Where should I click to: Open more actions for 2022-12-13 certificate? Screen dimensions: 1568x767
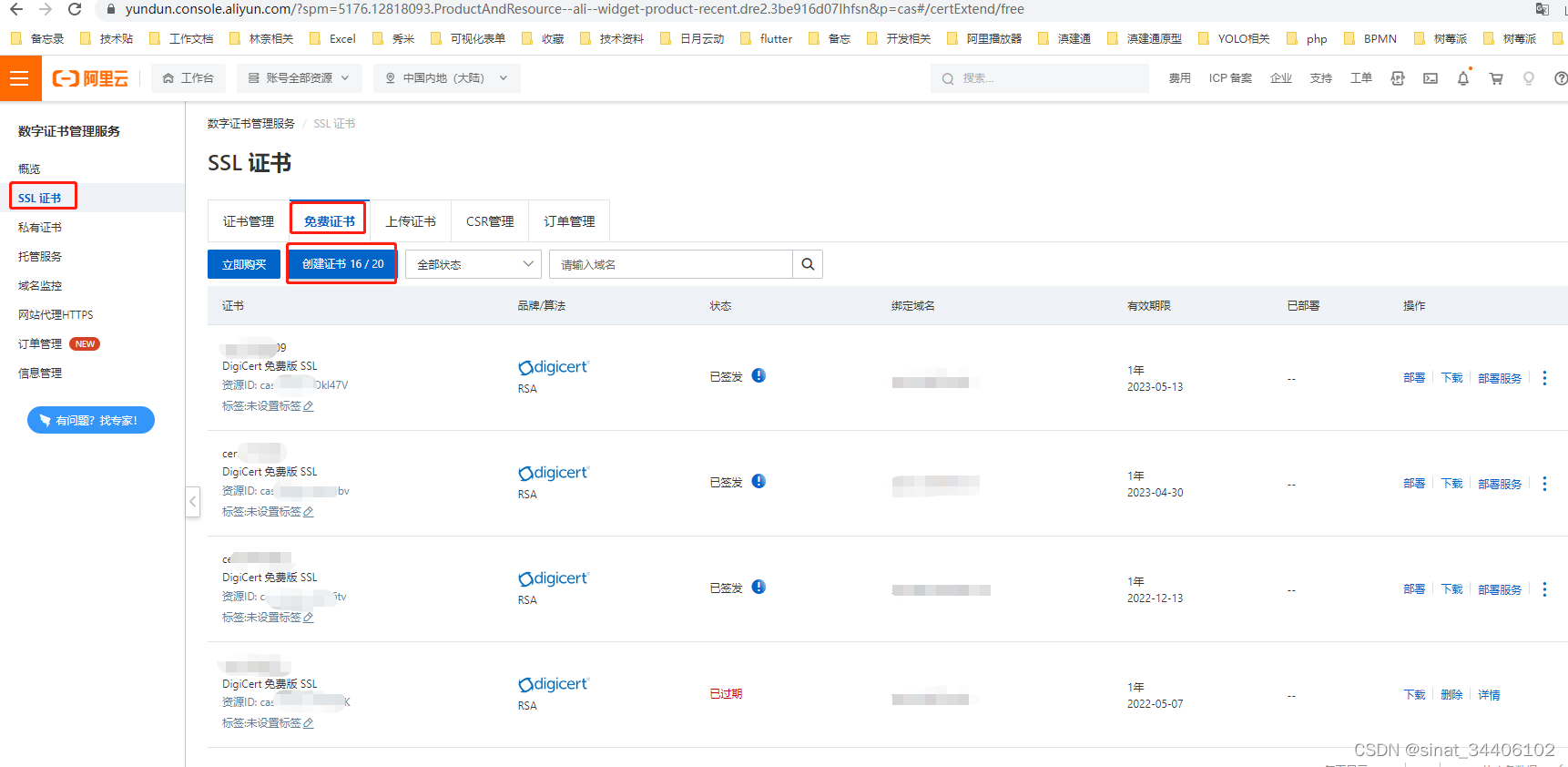point(1544,589)
